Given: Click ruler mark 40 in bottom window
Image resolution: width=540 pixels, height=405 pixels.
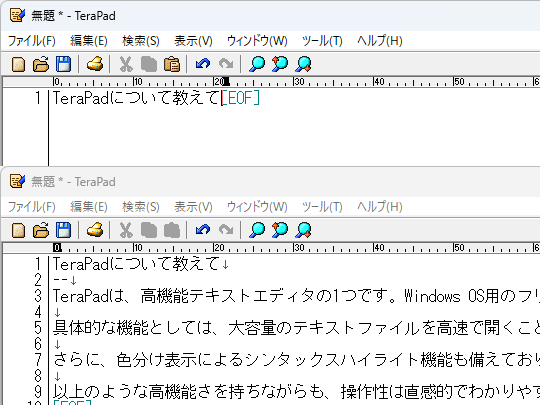Looking at the screenshot, I should pyautogui.click(x=379, y=248).
